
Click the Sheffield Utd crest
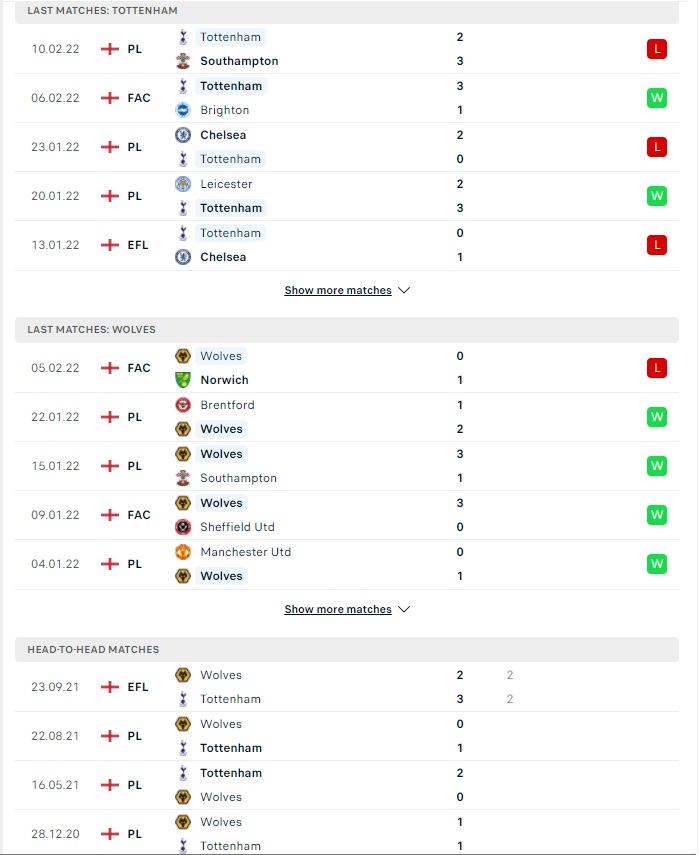183,527
